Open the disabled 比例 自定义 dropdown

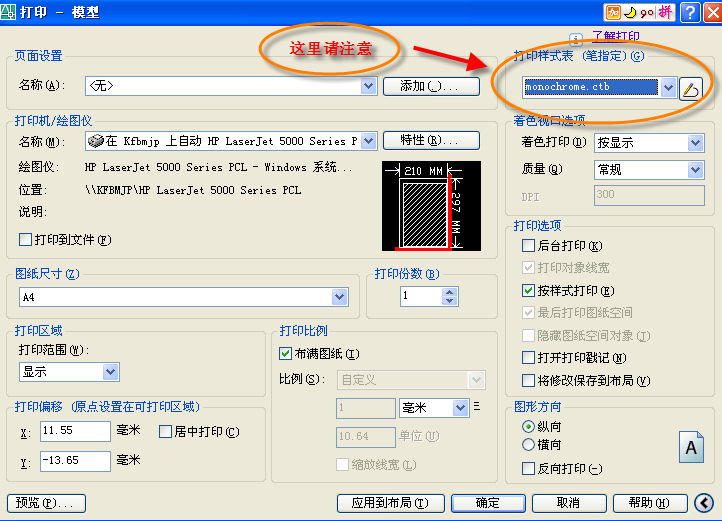(476, 380)
